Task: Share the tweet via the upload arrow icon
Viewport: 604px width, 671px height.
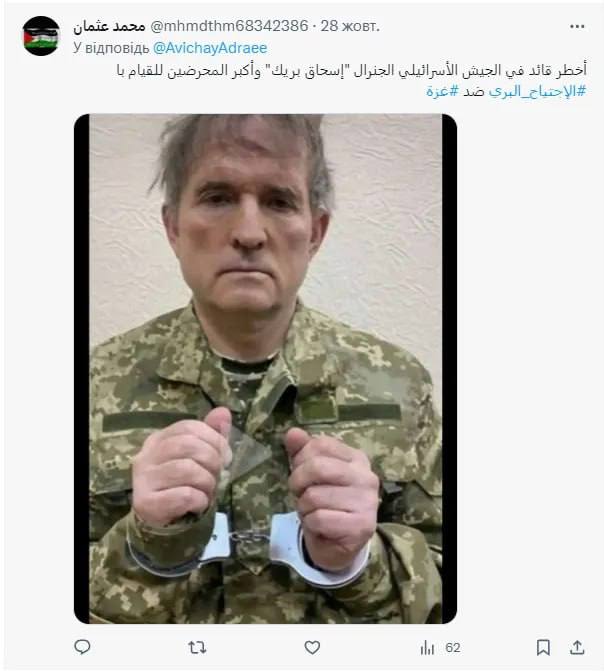Action: [577, 647]
